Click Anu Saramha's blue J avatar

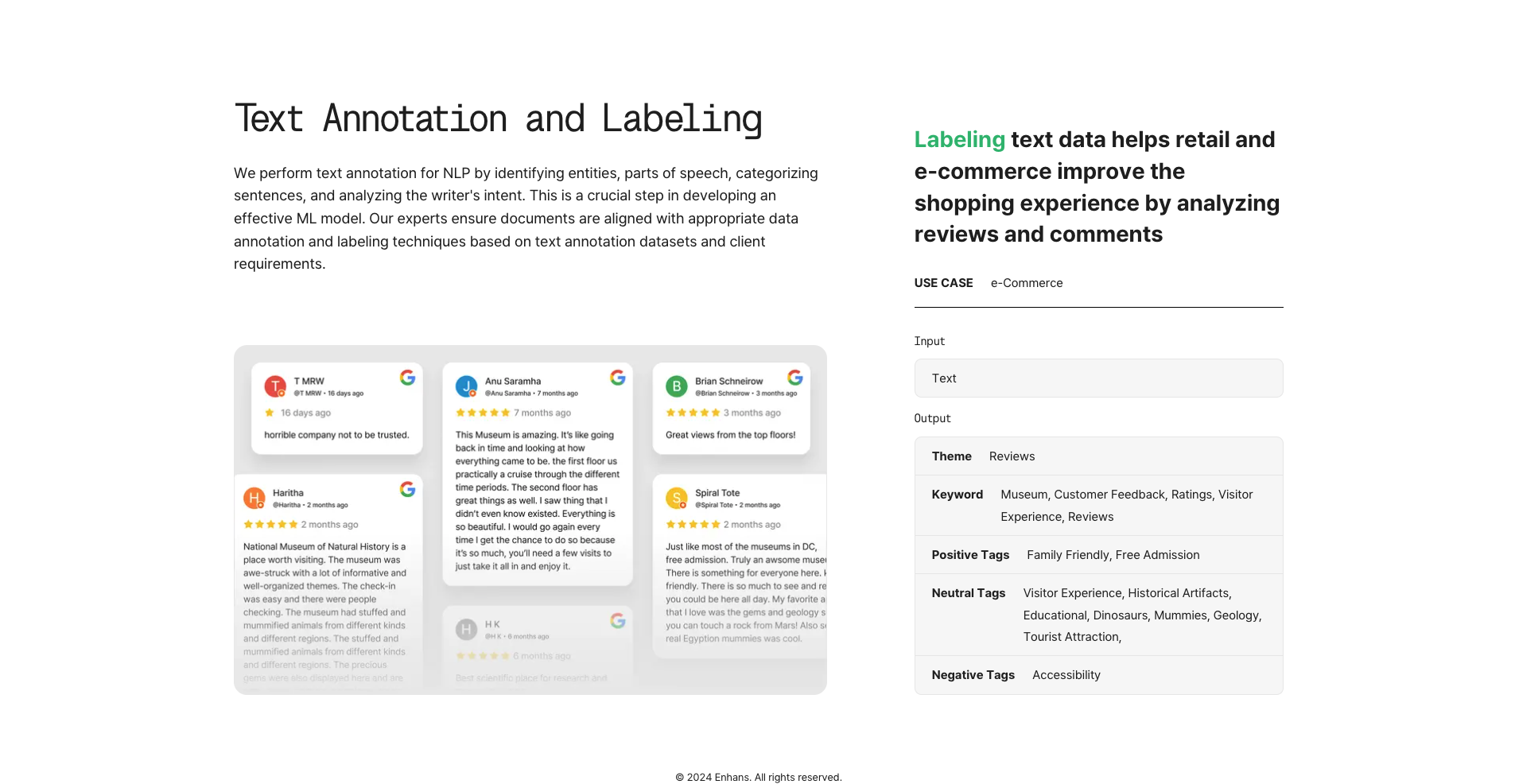tap(466, 386)
